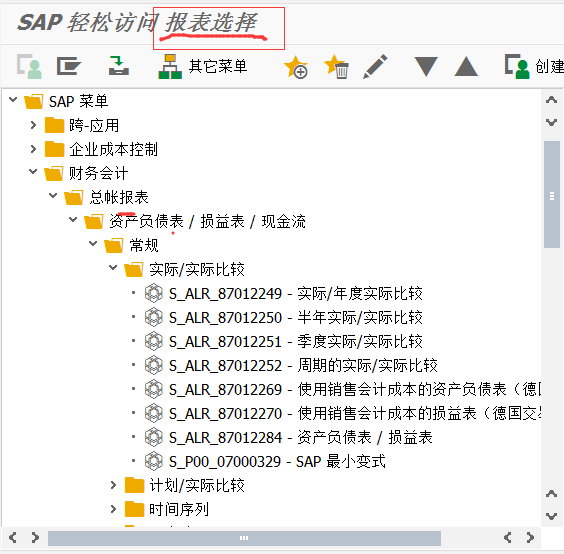Image resolution: width=564 pixels, height=554 pixels.
Task: Move favorite up triangle icon
Action: (466, 67)
